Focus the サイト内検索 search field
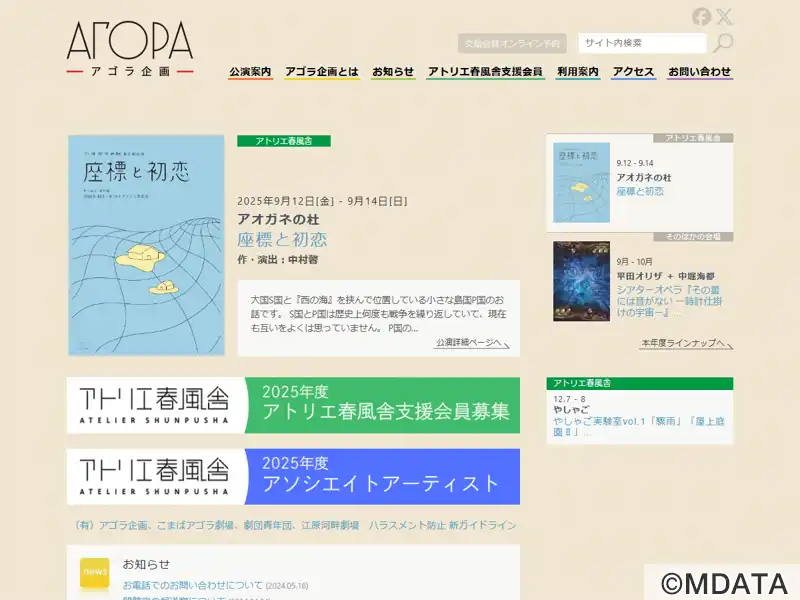This screenshot has height=600, width=800. coord(642,43)
